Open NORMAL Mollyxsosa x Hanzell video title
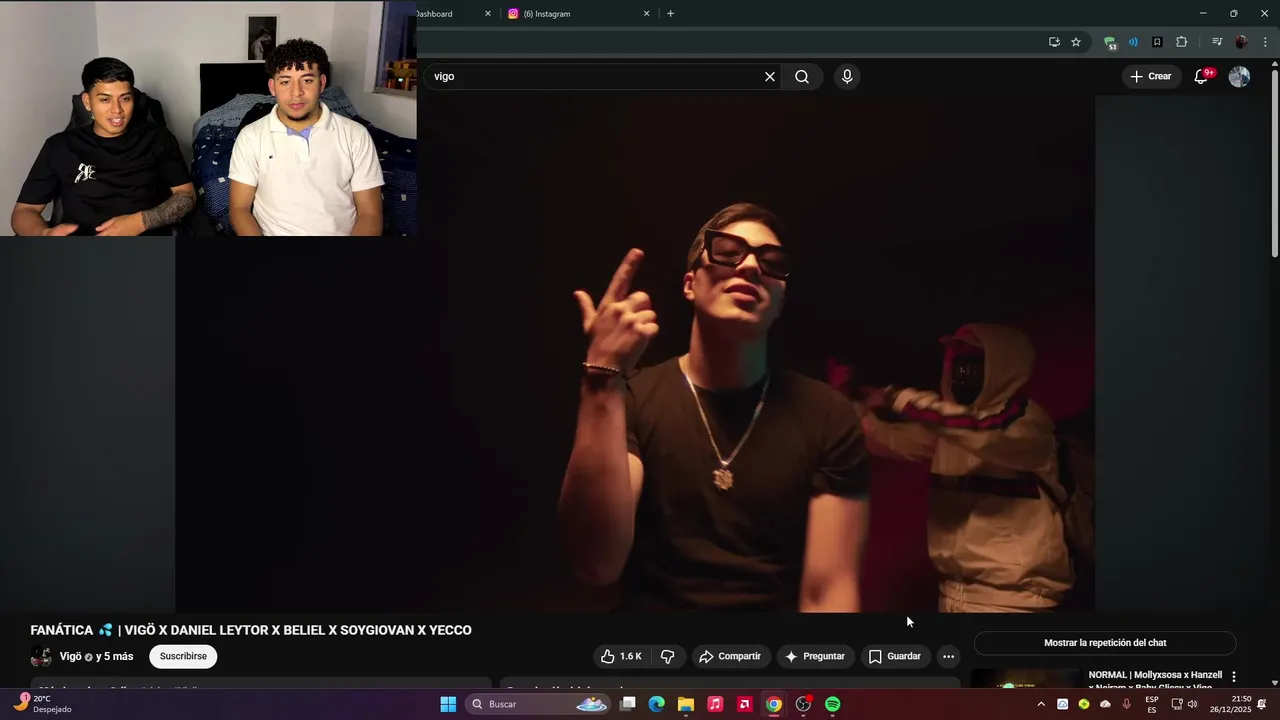This screenshot has width=1280, height=720. click(x=1155, y=681)
